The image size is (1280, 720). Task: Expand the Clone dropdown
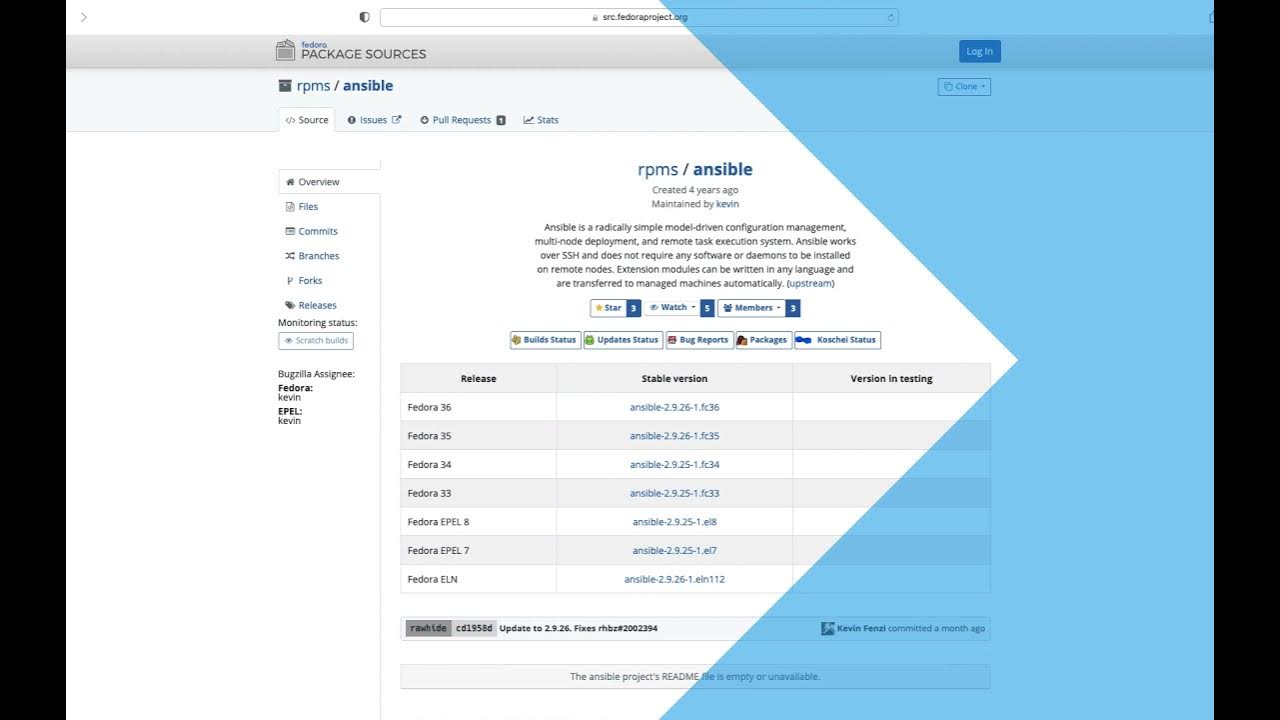[x=964, y=87]
